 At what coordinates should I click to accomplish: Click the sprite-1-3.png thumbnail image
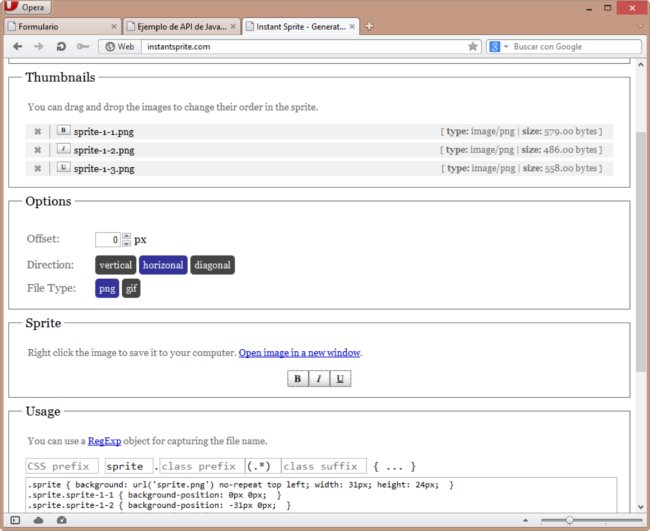63,167
